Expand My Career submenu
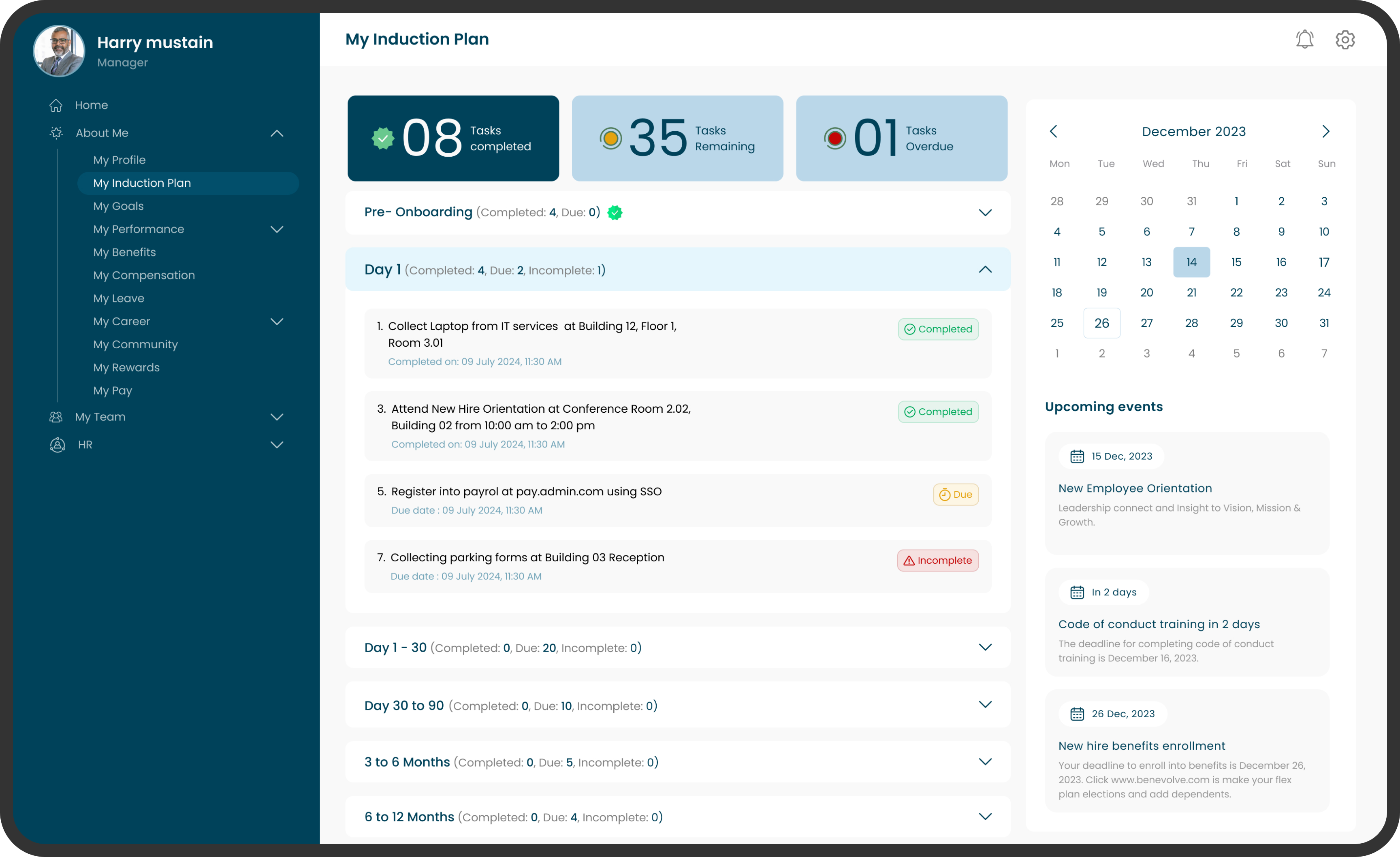Screen dimensions: 1400x857 (277, 322)
